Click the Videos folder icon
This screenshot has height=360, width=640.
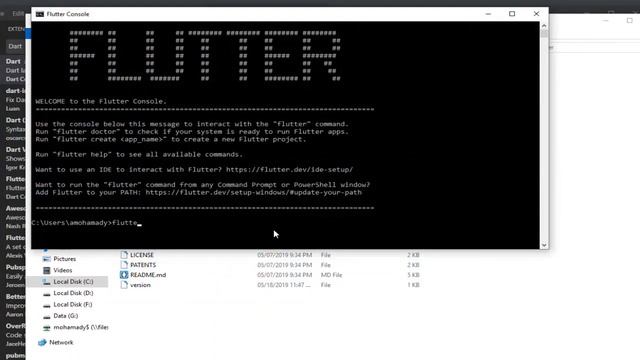coord(47,270)
